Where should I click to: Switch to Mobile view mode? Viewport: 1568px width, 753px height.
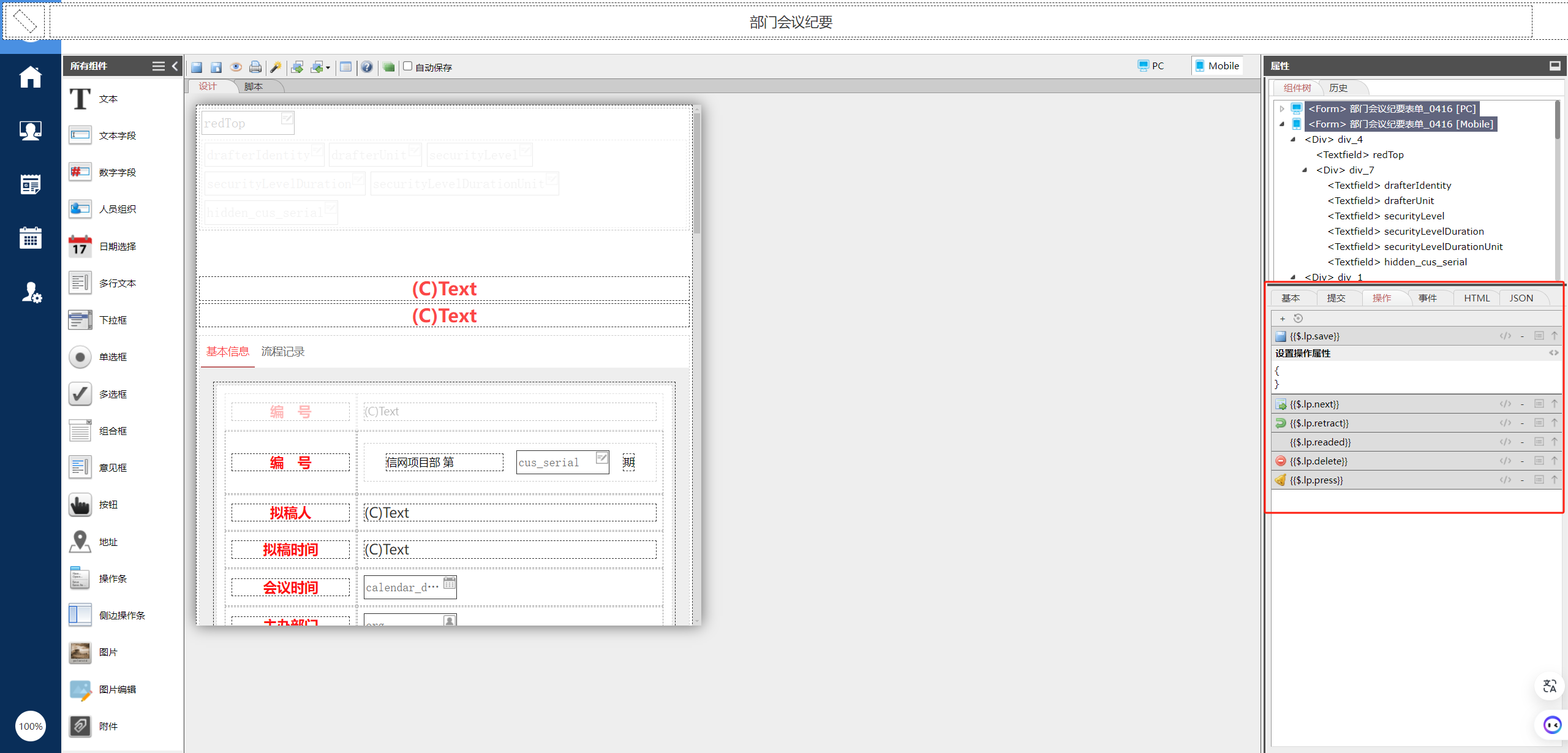pyautogui.click(x=1217, y=66)
